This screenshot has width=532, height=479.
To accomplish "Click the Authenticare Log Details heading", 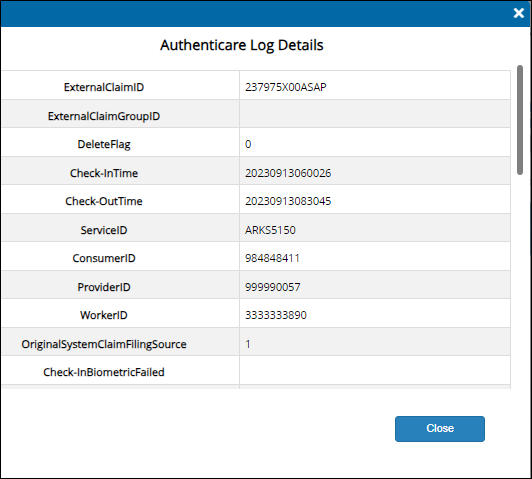I will (x=242, y=45).
